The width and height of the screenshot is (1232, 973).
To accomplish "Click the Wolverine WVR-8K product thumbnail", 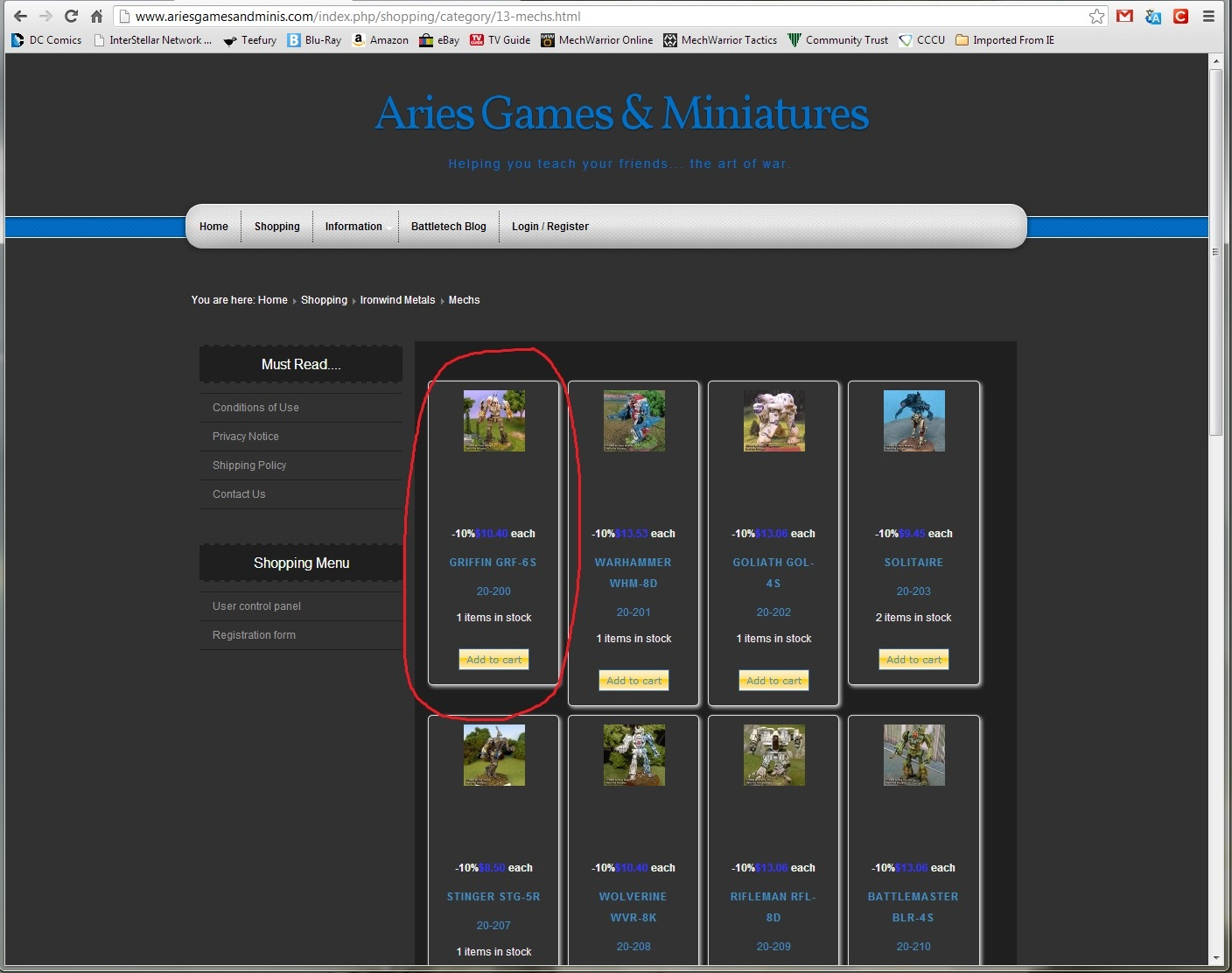I will pos(634,755).
